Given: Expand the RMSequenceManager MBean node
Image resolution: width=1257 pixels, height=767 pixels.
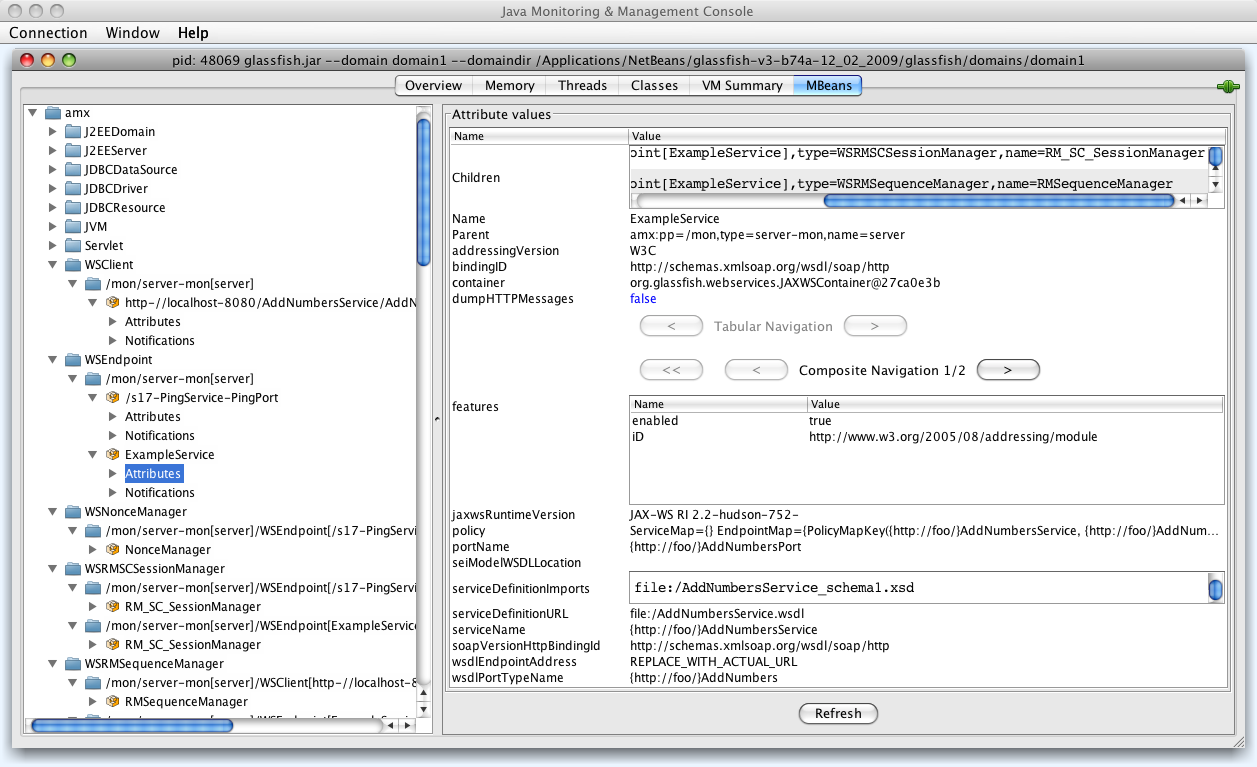Looking at the screenshot, I should (93, 702).
